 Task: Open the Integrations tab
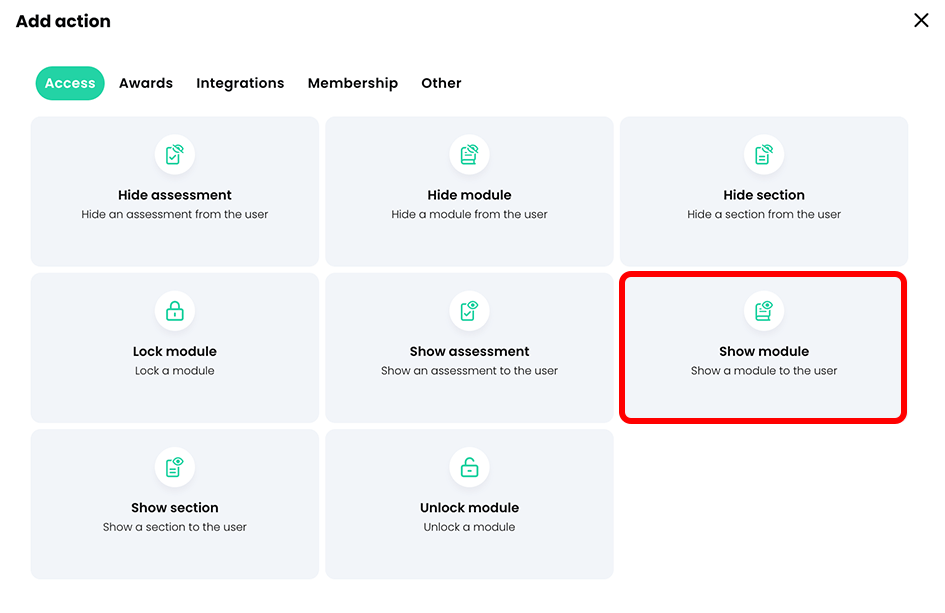tap(240, 83)
